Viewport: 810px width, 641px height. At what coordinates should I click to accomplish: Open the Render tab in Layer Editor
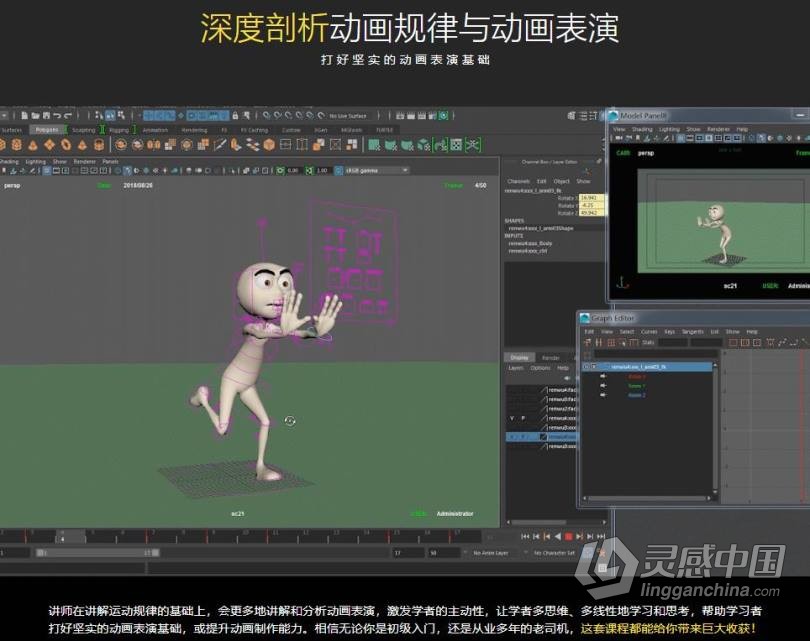pyautogui.click(x=551, y=357)
